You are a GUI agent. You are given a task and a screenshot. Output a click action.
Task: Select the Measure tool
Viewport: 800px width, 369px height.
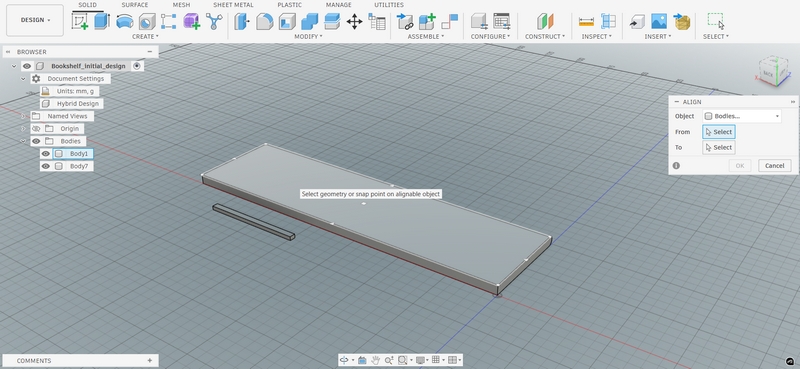586,21
